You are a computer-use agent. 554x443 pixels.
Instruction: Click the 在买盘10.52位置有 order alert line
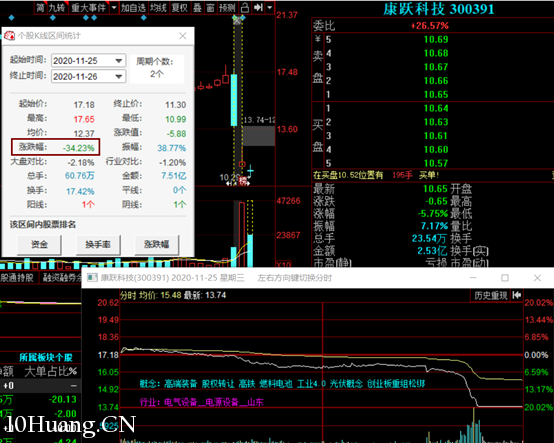(x=376, y=175)
